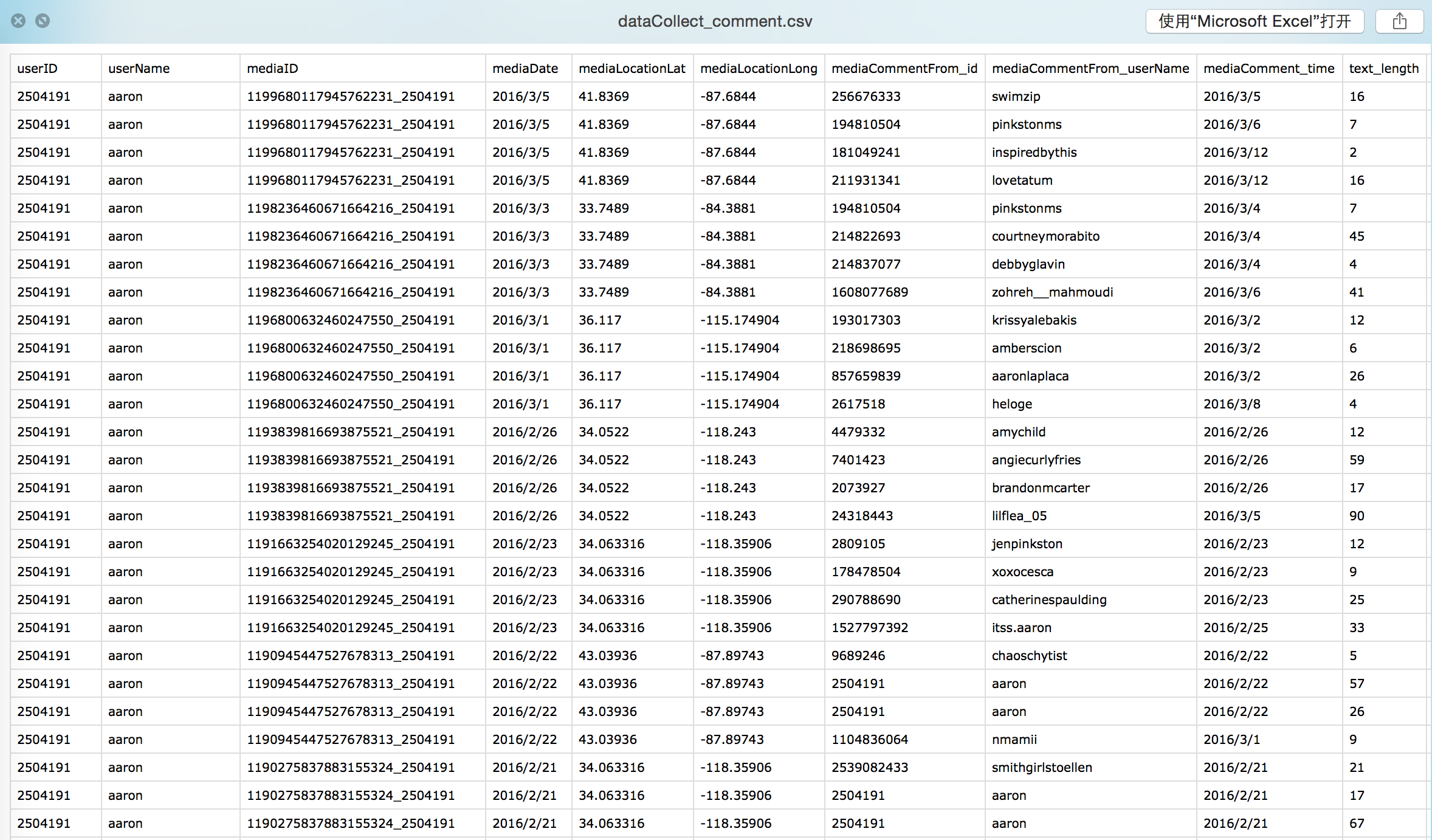Close the Quick Look preview window
The image size is (1432, 840).
point(19,21)
